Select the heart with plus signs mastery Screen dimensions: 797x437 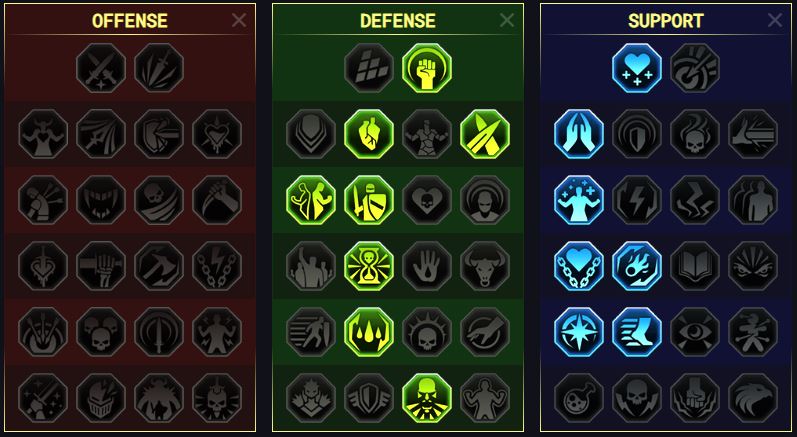[637, 68]
